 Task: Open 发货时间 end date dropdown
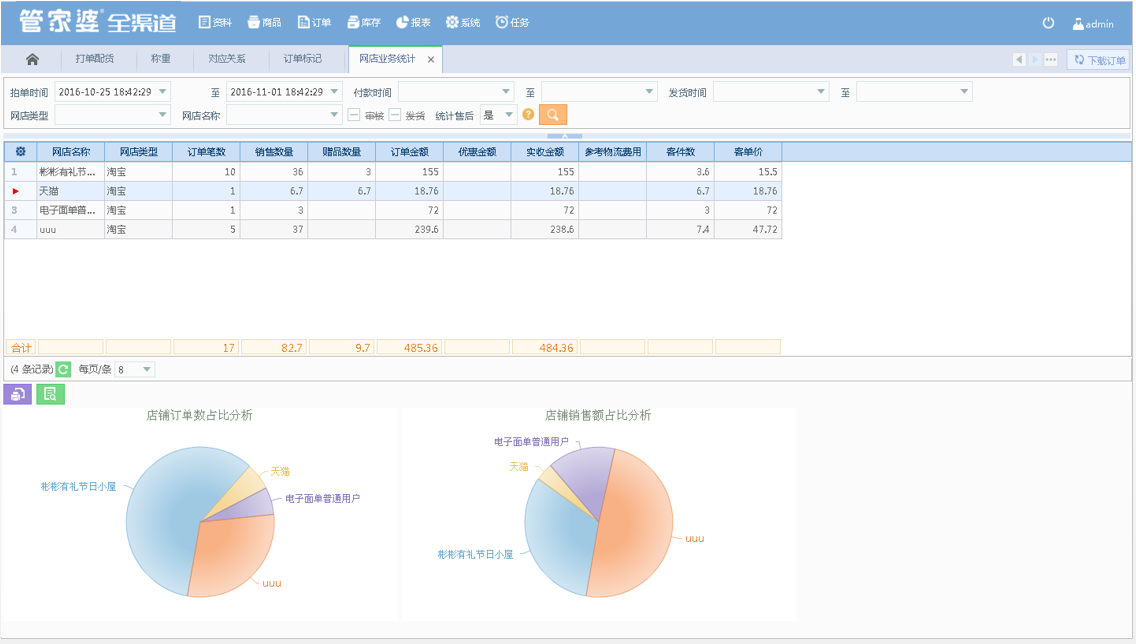click(964, 91)
